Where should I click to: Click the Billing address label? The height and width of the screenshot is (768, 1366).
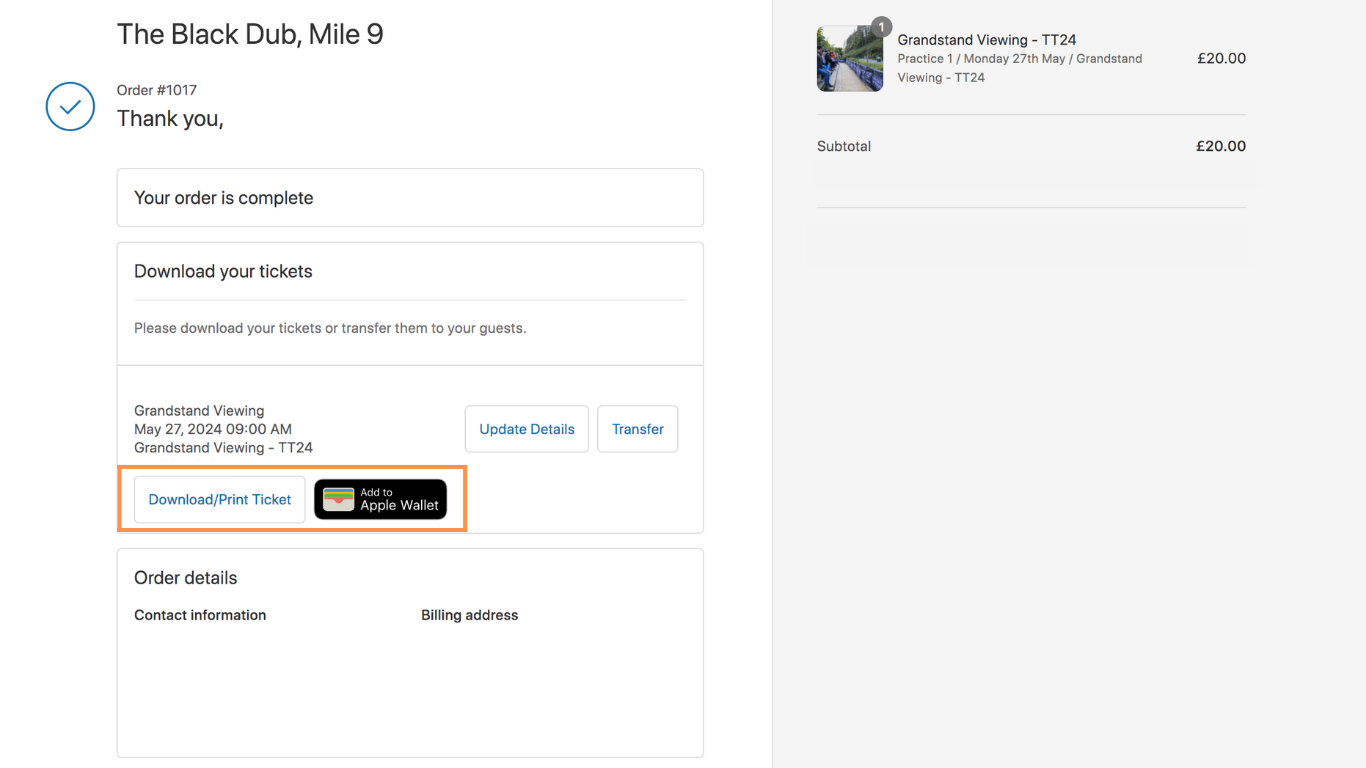pyautogui.click(x=469, y=615)
